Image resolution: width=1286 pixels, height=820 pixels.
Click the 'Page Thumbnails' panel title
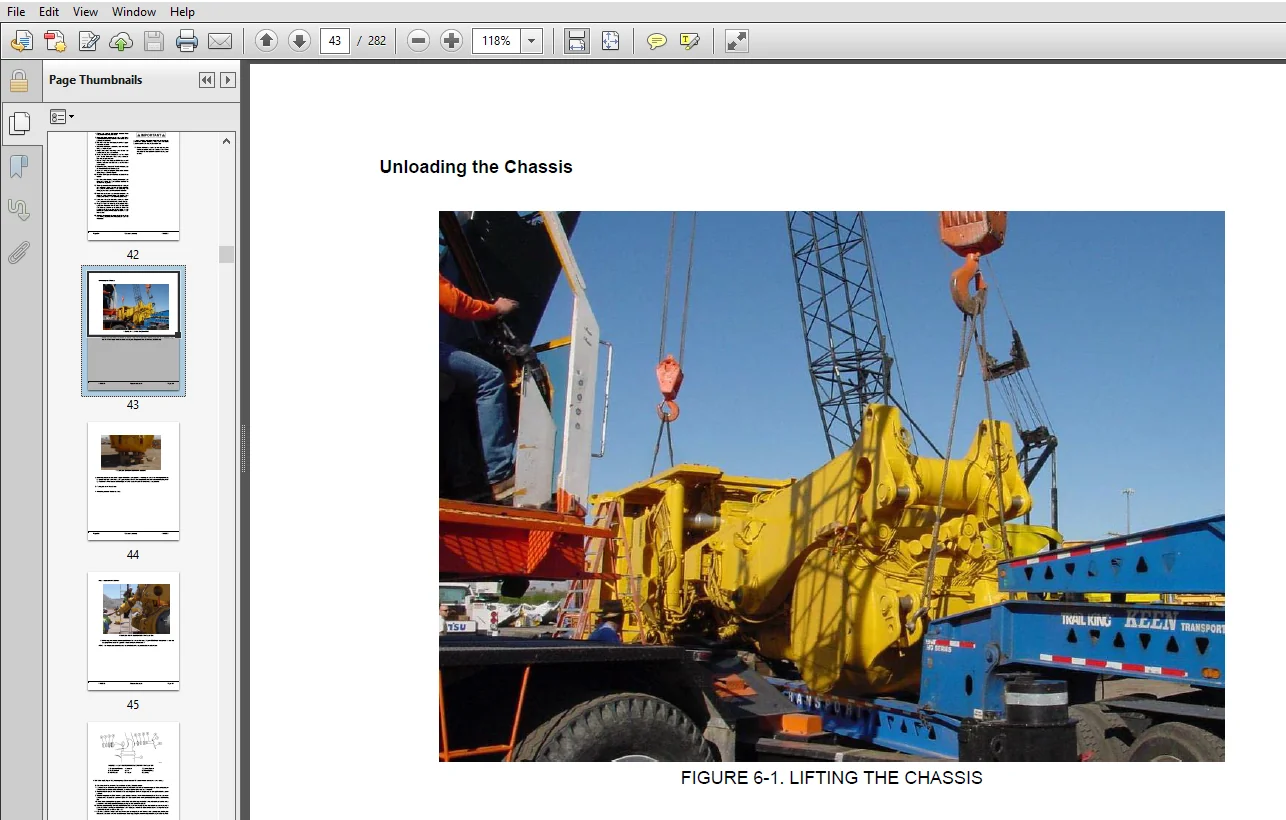(x=96, y=80)
